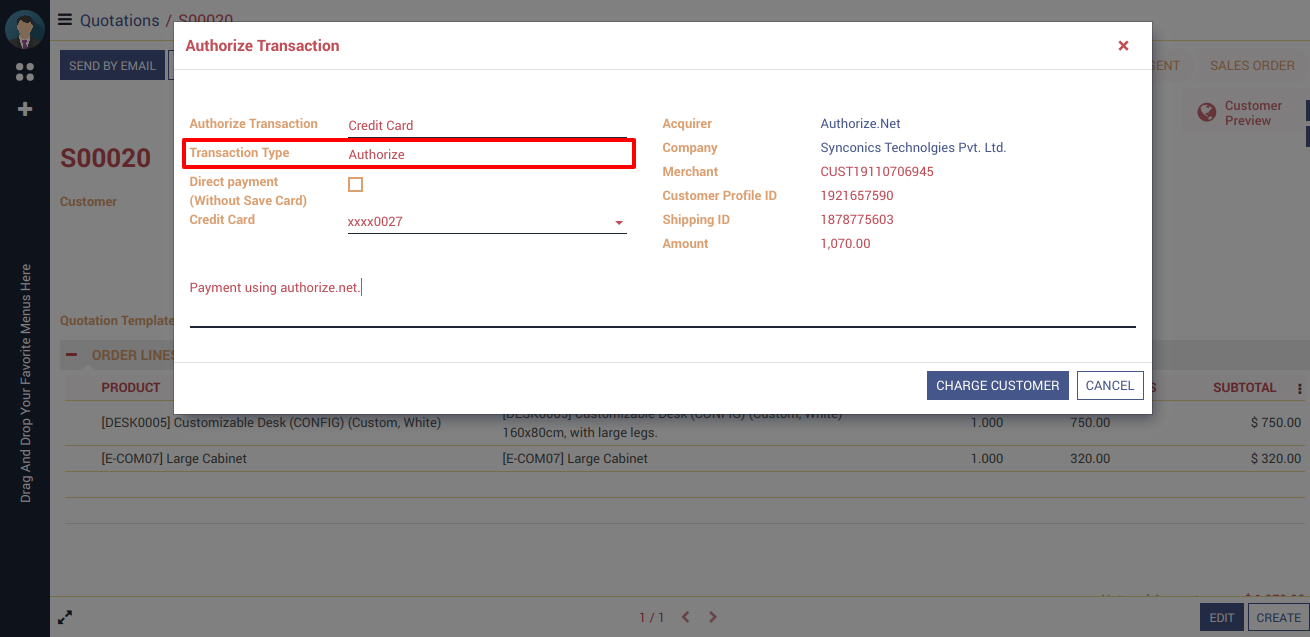Open Quotations breadcrumb link

coord(119,20)
